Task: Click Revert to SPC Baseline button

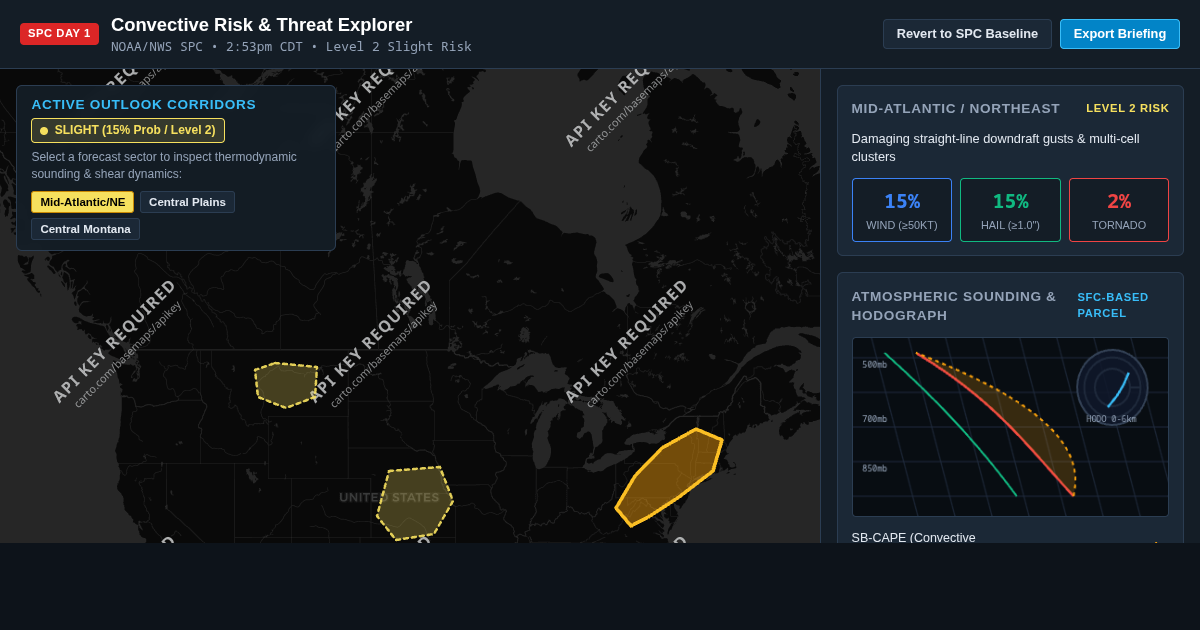Action: 967,34
